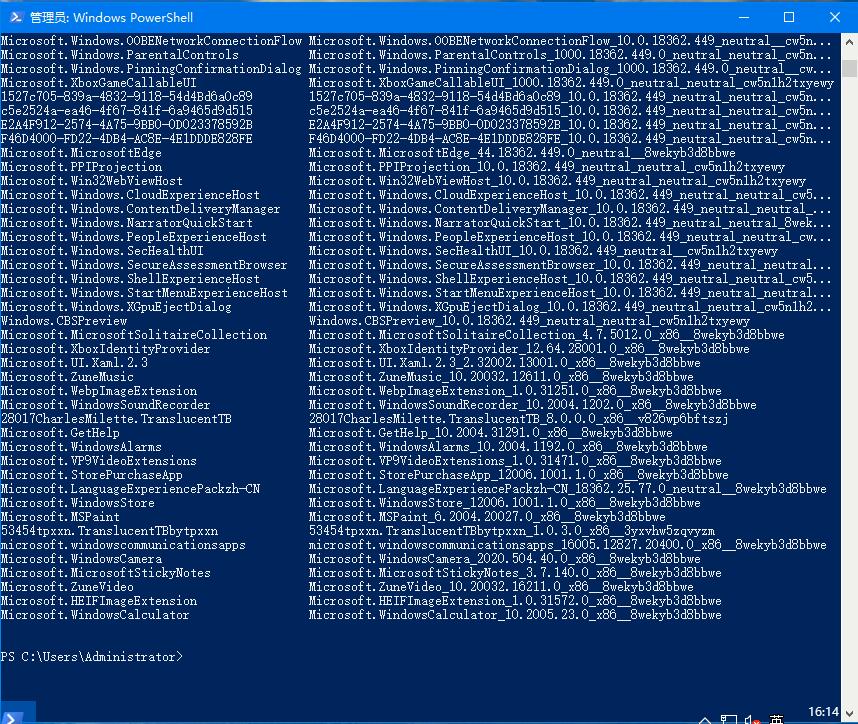Open the clock showing 16:14
The width and height of the screenshot is (858, 724).
822,713
